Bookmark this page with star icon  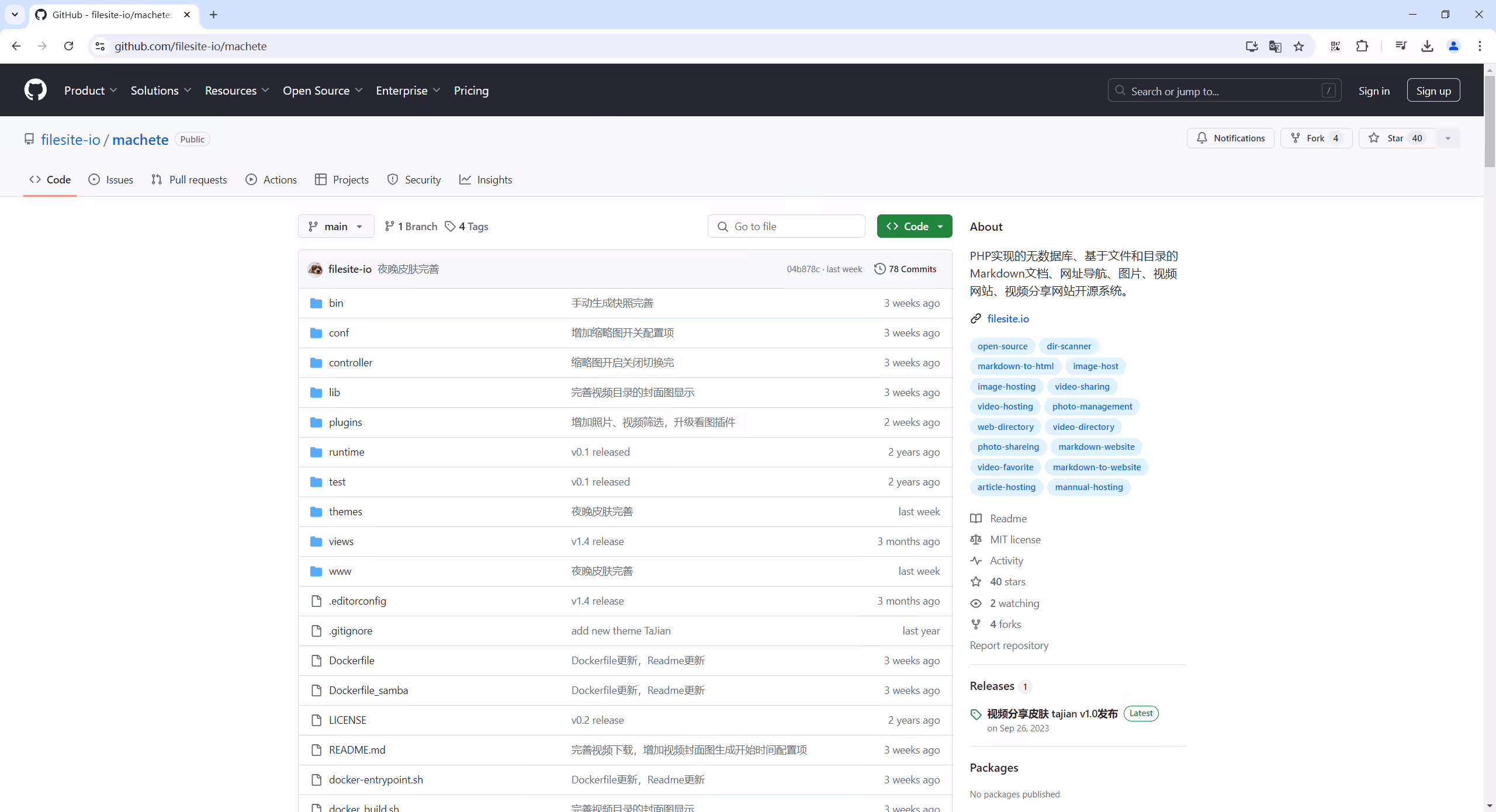point(1298,46)
